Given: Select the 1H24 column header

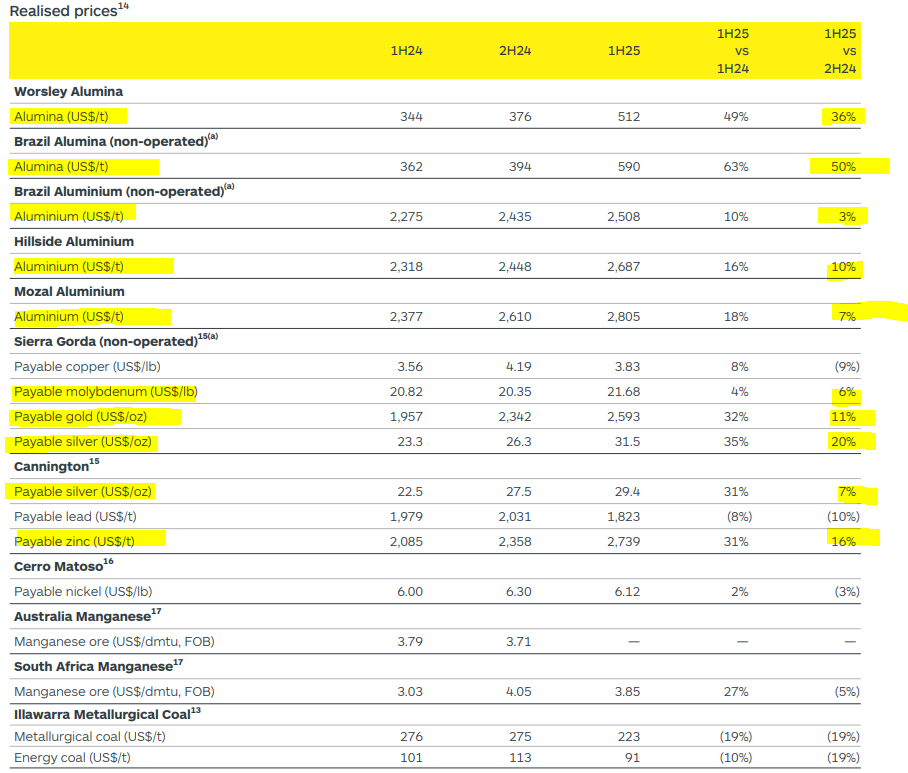Looking at the screenshot, I should (405, 48).
